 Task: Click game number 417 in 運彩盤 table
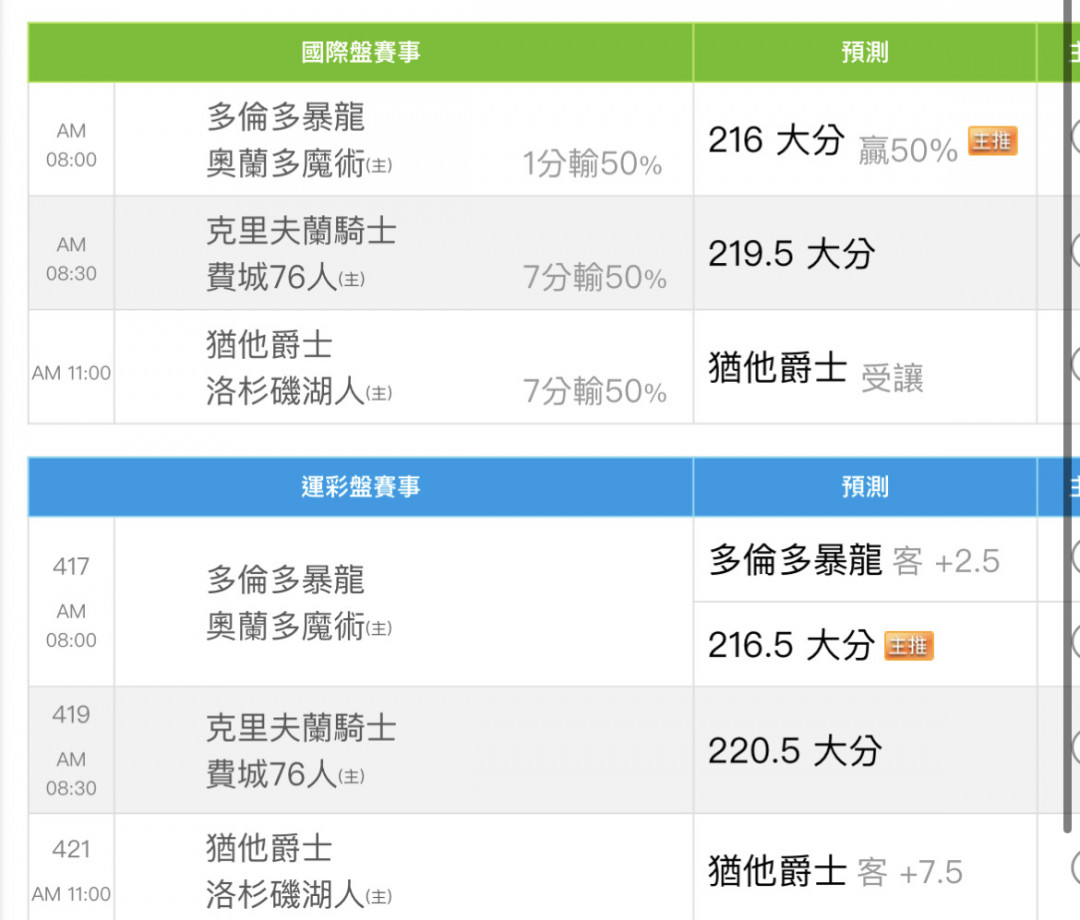(x=71, y=566)
